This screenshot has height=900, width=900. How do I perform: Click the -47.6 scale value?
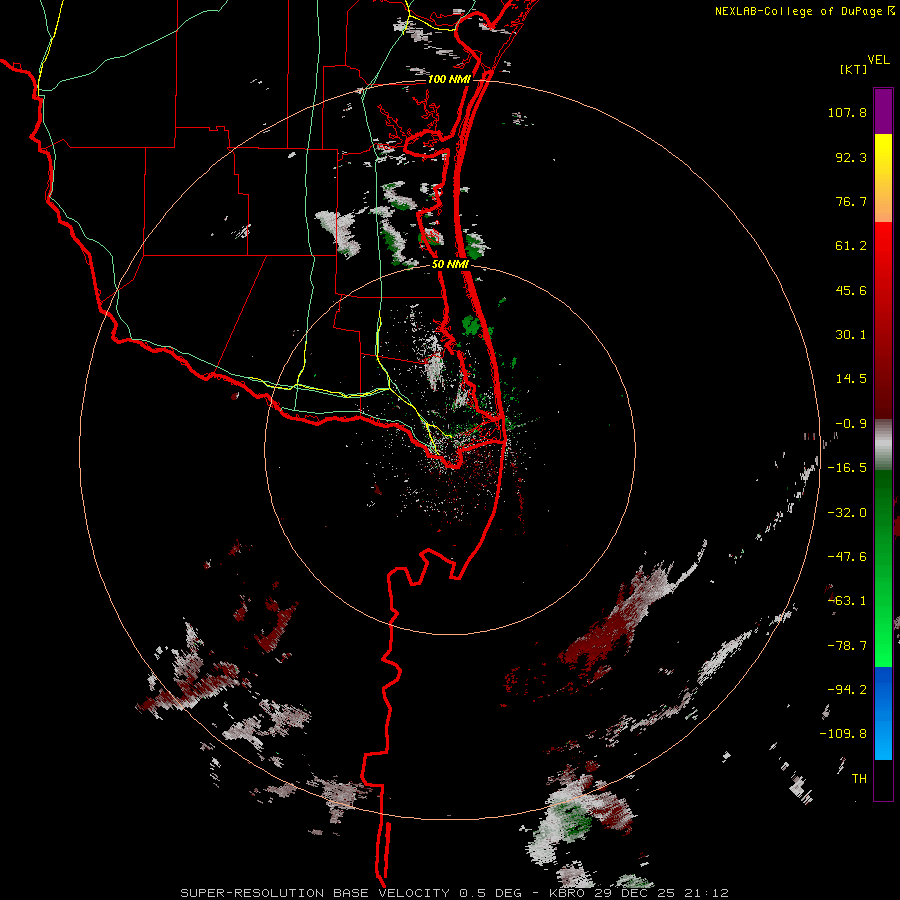tap(847, 557)
